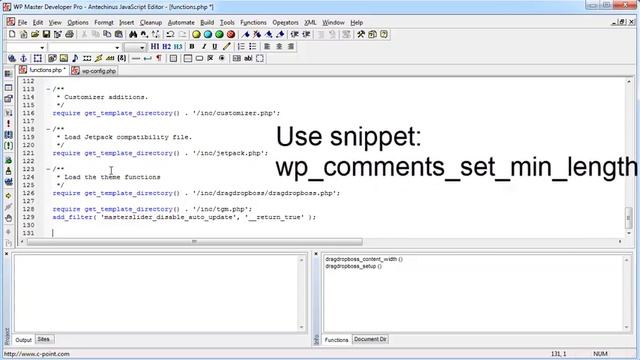640x360 pixels.
Task: Select the Functions panel tab
Action: (x=337, y=340)
